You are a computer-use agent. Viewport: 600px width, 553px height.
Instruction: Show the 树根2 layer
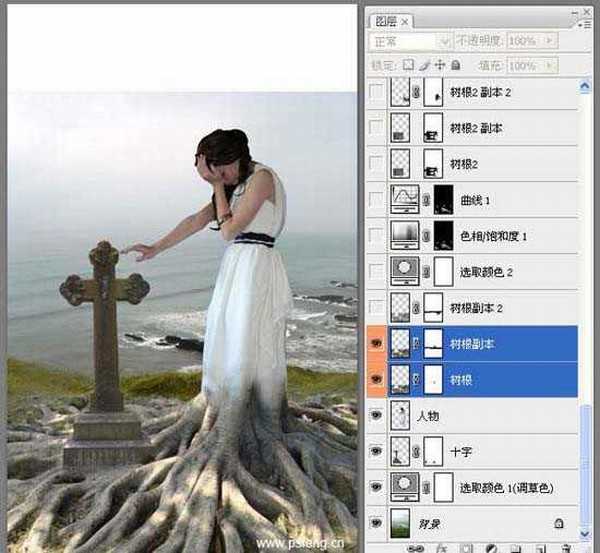point(377,163)
